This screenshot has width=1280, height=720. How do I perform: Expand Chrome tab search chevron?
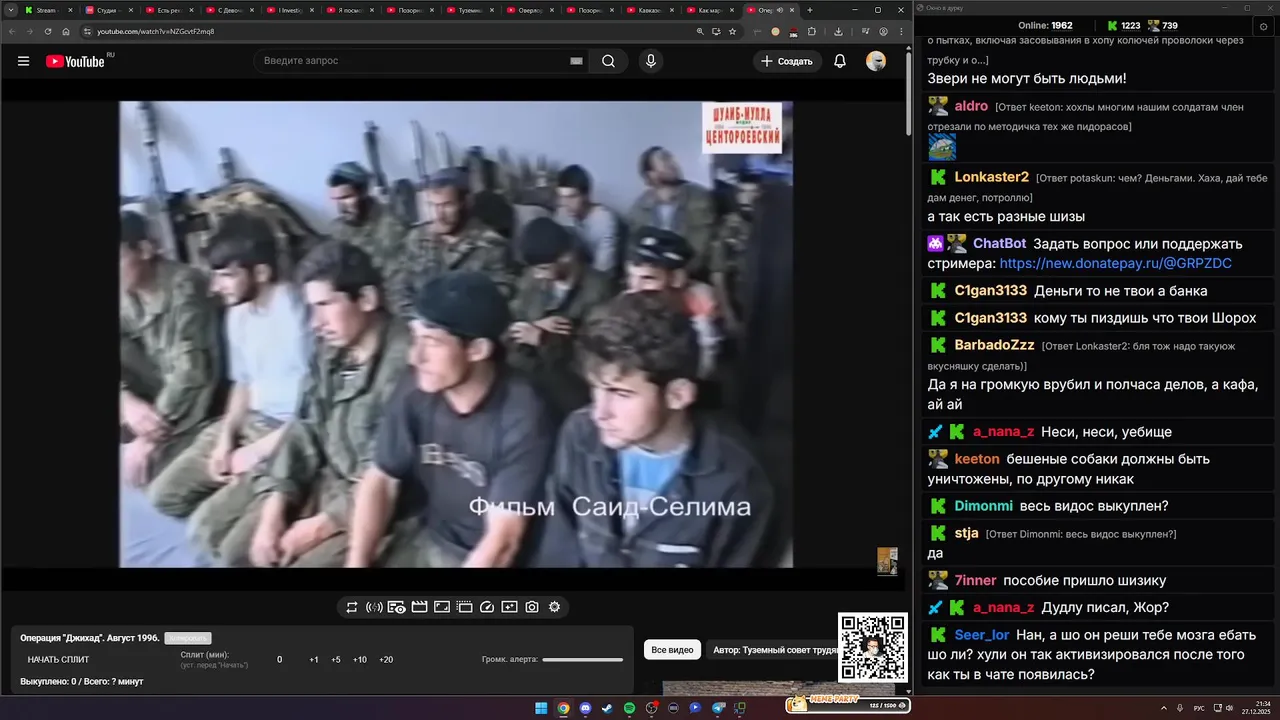click(11, 10)
